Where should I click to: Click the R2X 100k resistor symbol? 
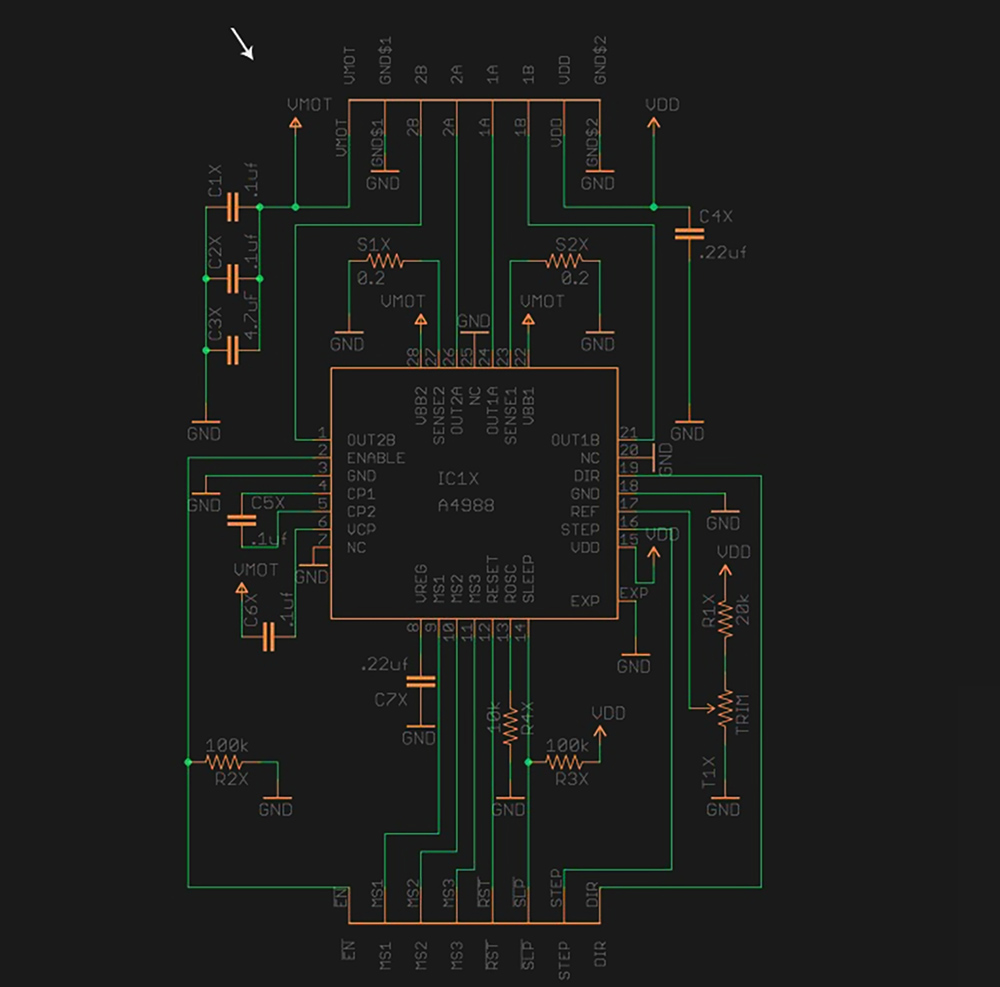click(x=232, y=762)
